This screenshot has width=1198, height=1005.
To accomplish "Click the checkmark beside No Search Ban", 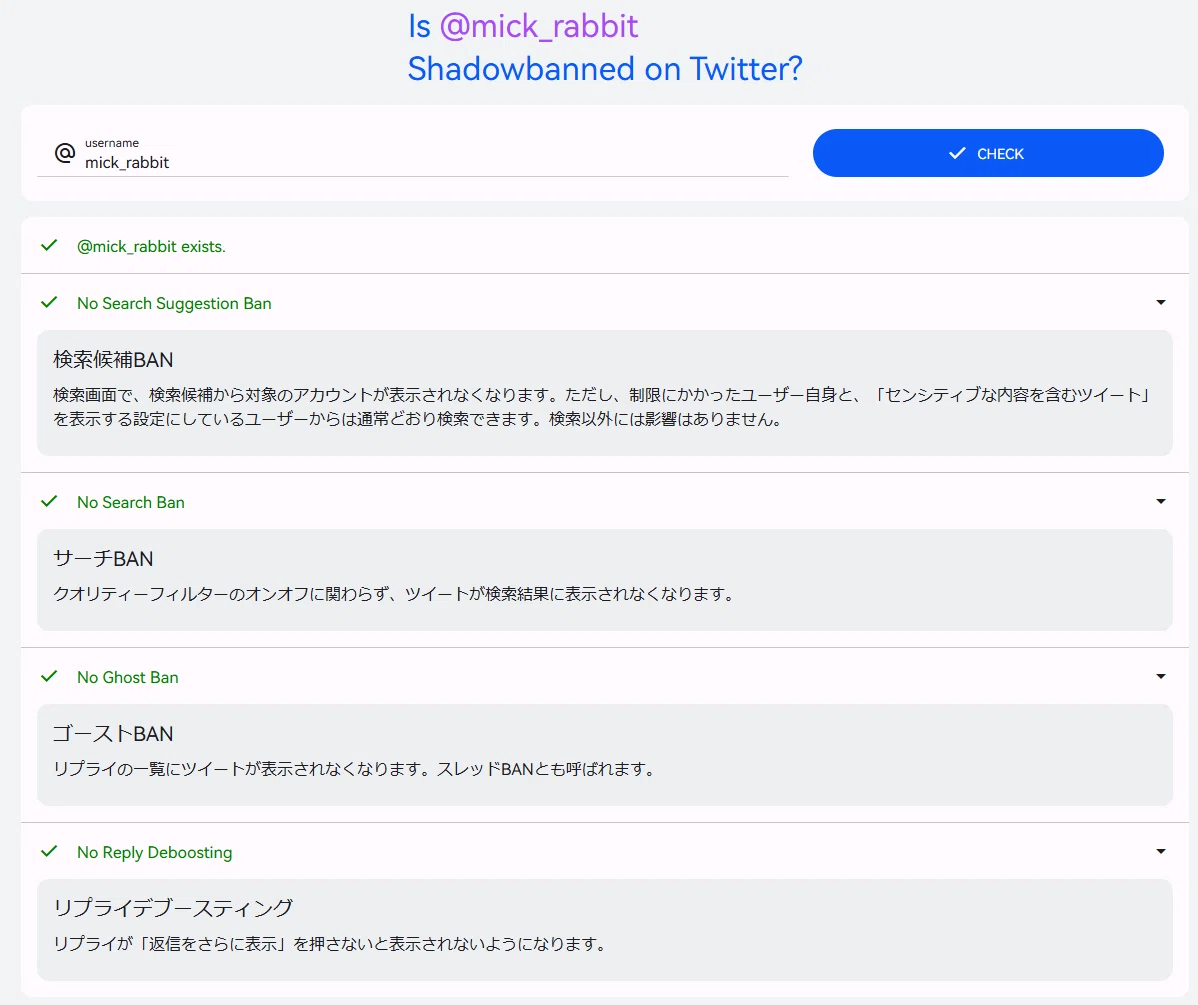I will (x=49, y=501).
